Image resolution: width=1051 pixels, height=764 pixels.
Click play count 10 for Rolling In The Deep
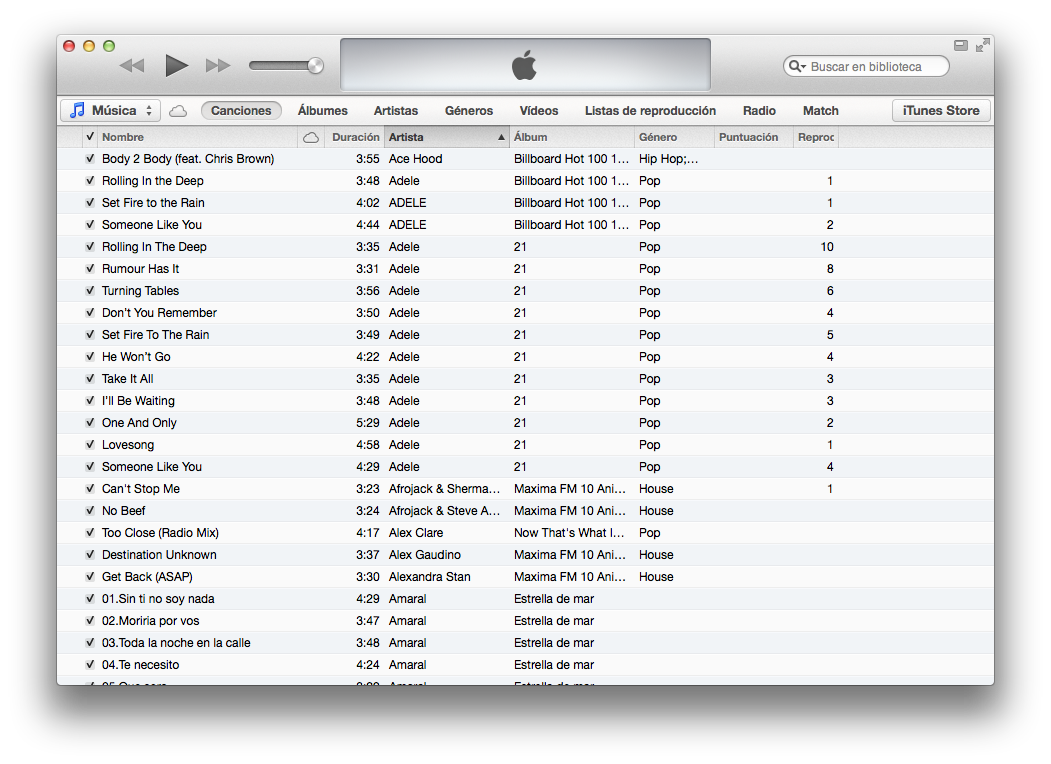pos(827,247)
